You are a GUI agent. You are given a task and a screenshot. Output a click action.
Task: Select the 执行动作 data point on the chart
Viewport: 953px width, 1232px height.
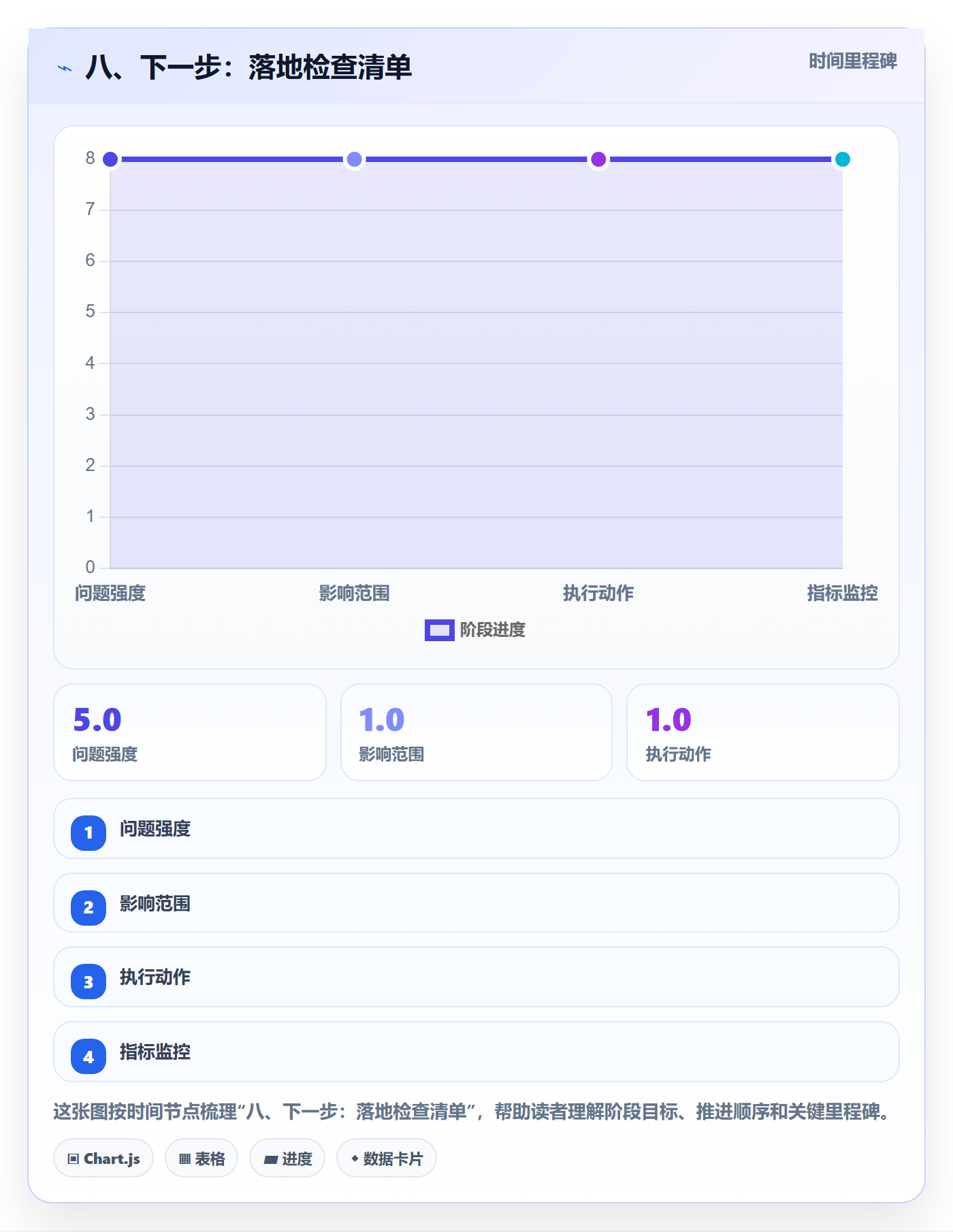[598, 159]
